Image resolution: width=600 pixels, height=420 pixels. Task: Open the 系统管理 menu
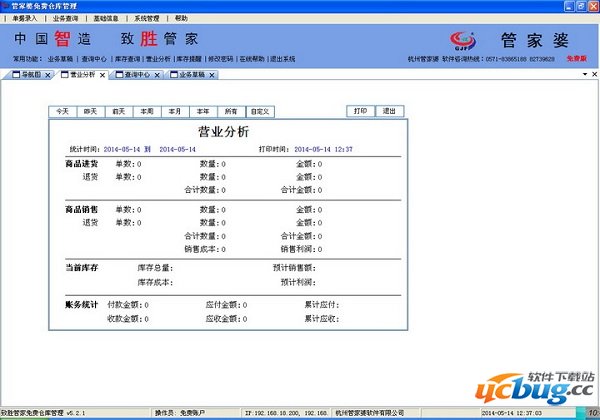(x=147, y=18)
